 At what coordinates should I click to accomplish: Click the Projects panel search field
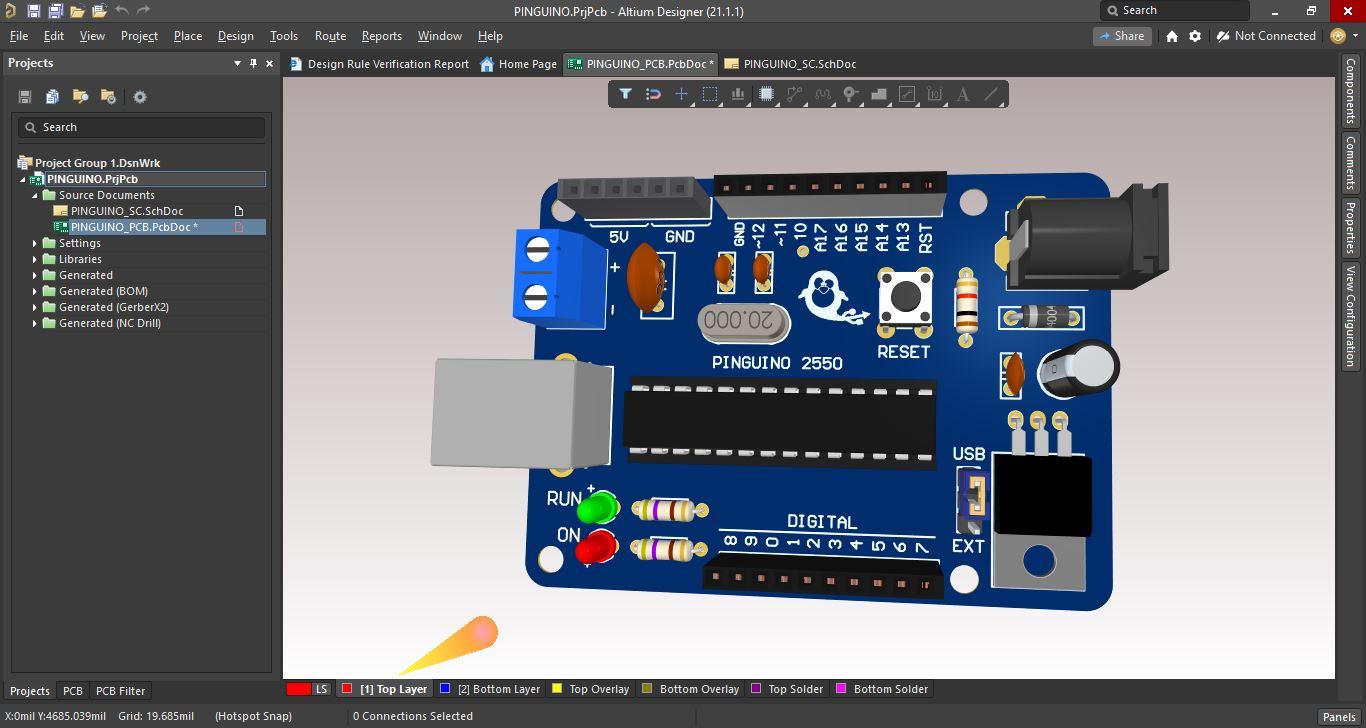141,128
